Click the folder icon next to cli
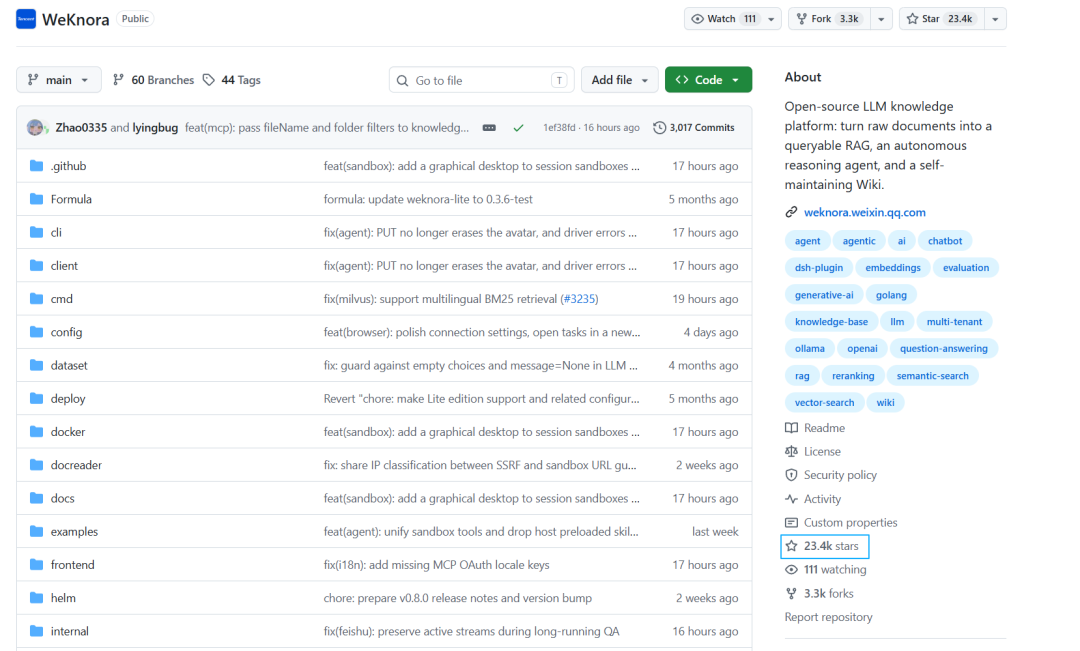 tap(37, 232)
